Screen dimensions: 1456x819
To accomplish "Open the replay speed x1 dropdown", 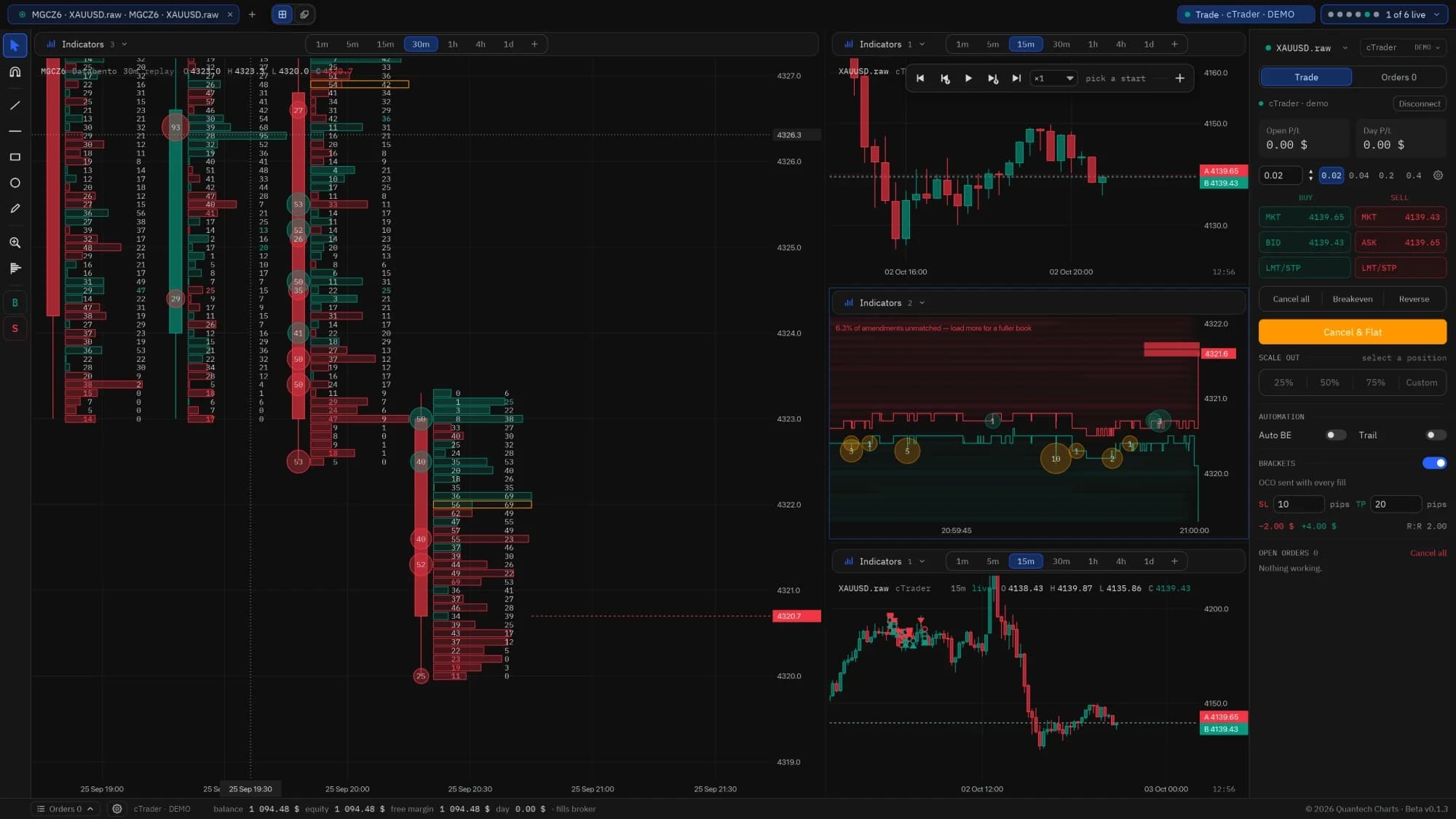I will pos(1053,79).
